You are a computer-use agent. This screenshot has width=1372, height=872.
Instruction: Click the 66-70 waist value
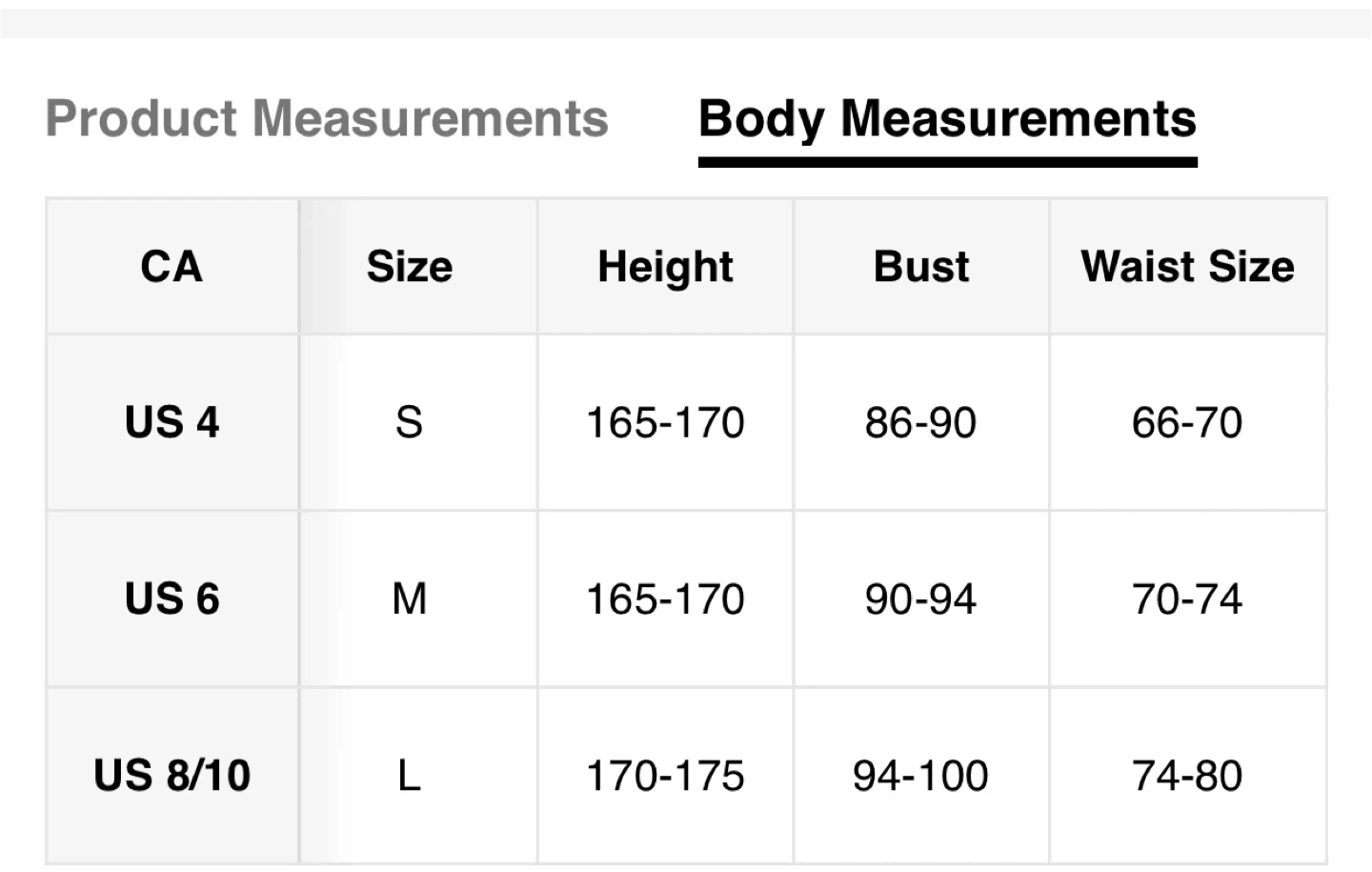[x=1187, y=422]
